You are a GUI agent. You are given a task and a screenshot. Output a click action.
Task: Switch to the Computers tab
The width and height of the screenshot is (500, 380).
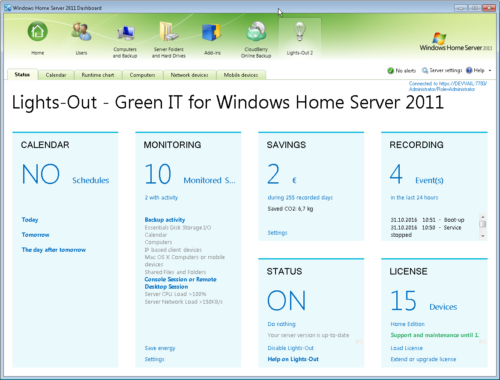142,75
